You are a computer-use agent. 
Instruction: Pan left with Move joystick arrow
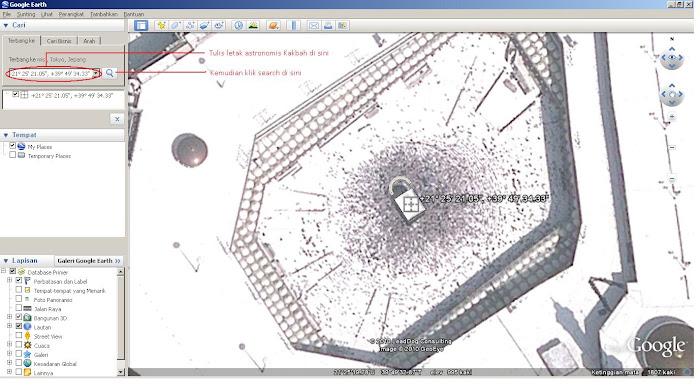(x=663, y=94)
